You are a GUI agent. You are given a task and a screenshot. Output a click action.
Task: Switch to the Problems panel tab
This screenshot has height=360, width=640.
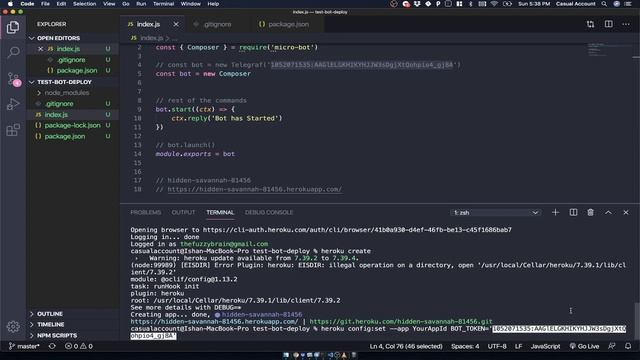(145, 212)
